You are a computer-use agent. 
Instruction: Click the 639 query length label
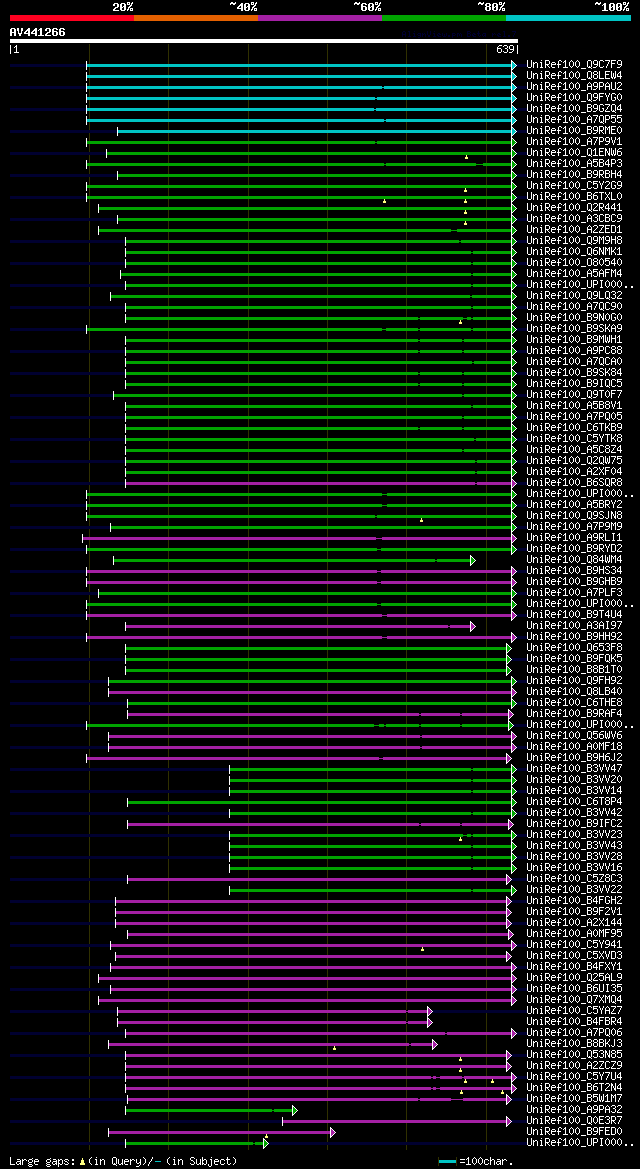(x=505, y=49)
